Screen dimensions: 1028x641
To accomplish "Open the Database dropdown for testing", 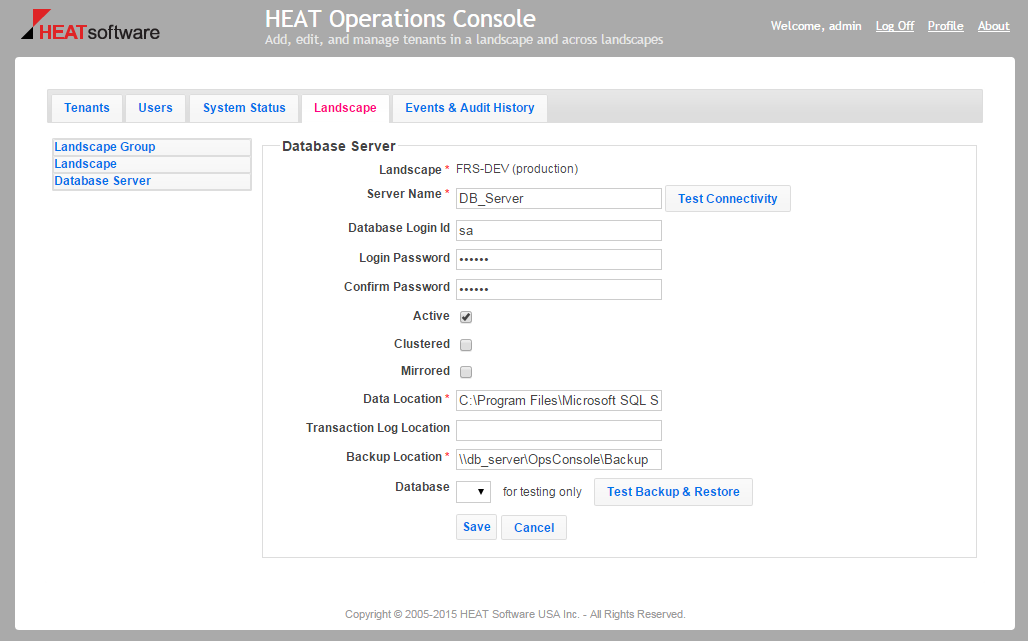I will pyautogui.click(x=473, y=491).
